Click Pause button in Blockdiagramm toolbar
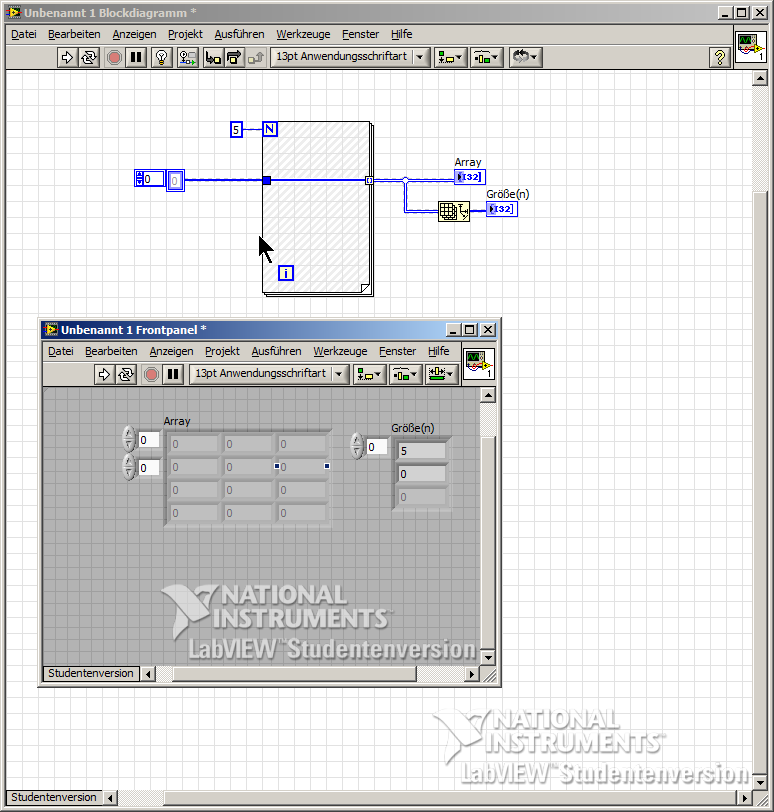The height and width of the screenshot is (812, 774). point(136,57)
